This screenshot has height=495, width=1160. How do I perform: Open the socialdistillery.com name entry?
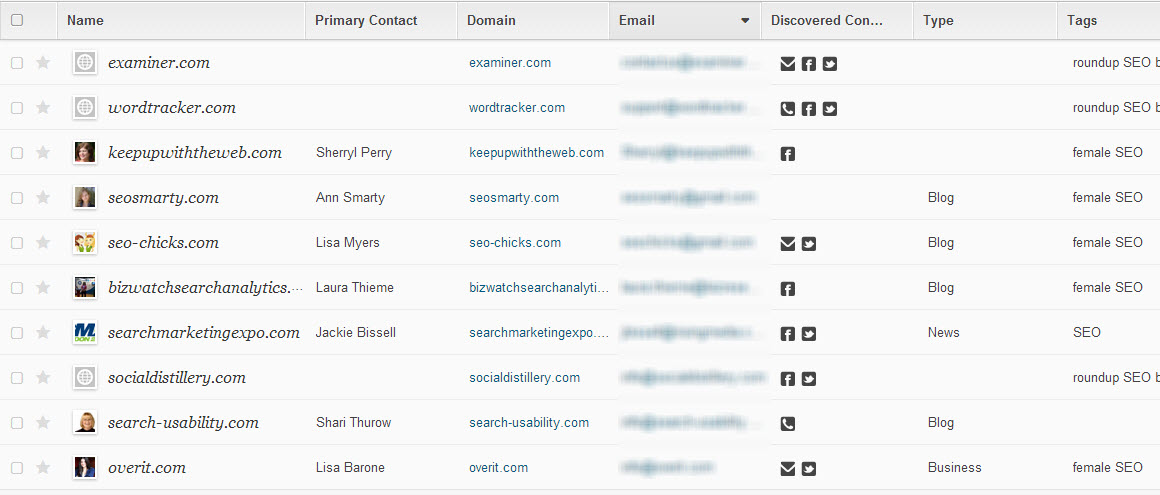pyautogui.click(x=177, y=377)
